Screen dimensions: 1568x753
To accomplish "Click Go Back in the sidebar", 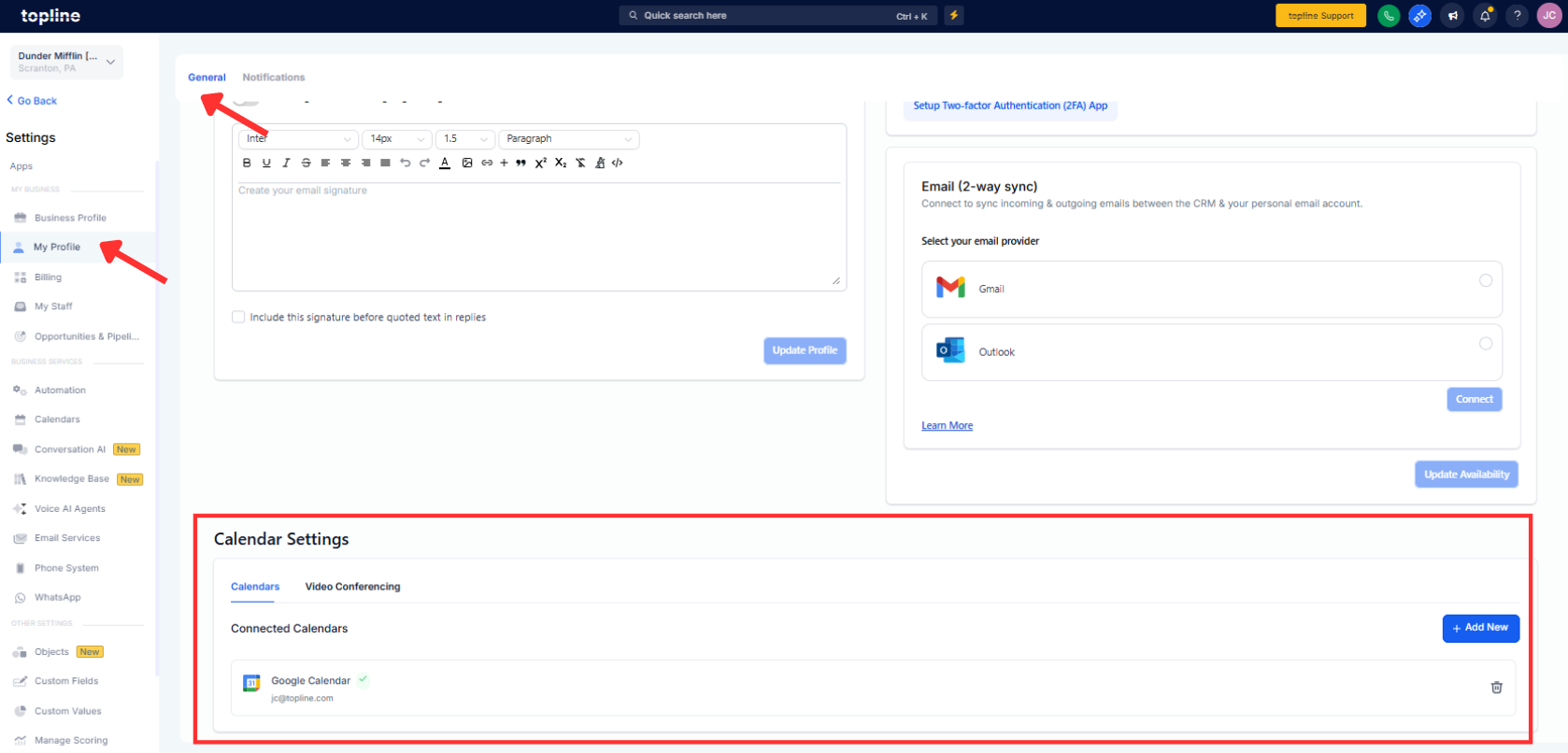I will pos(32,101).
